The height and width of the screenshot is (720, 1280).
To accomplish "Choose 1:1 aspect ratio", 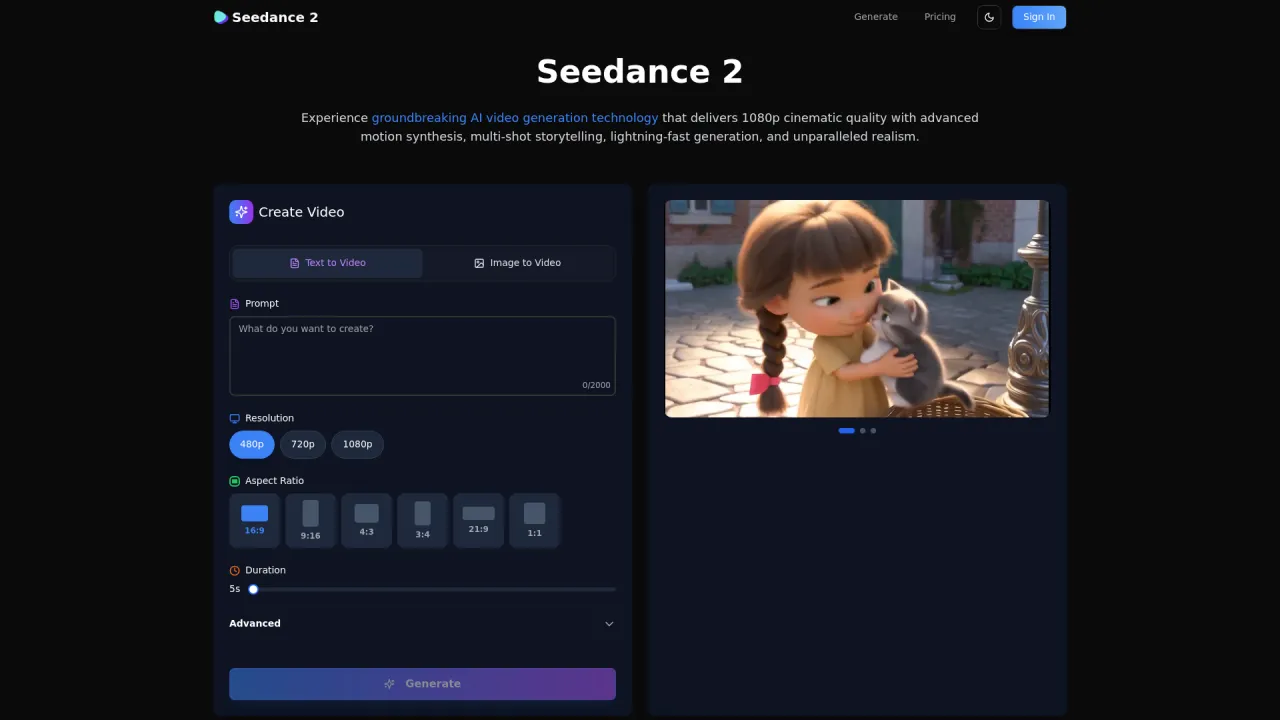I will tap(535, 520).
